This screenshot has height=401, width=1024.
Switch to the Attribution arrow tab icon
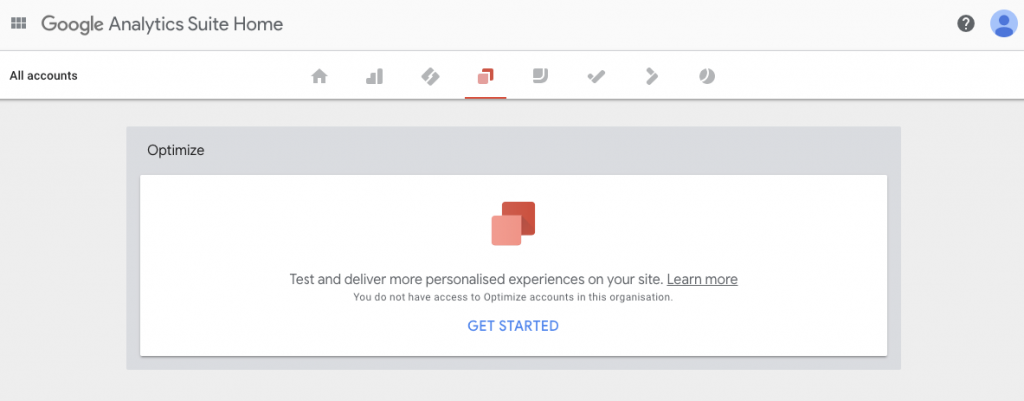tap(651, 76)
